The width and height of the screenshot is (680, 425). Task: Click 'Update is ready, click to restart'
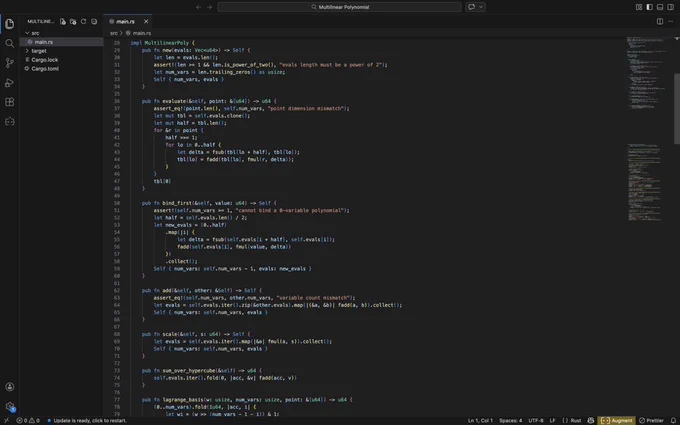coord(87,420)
